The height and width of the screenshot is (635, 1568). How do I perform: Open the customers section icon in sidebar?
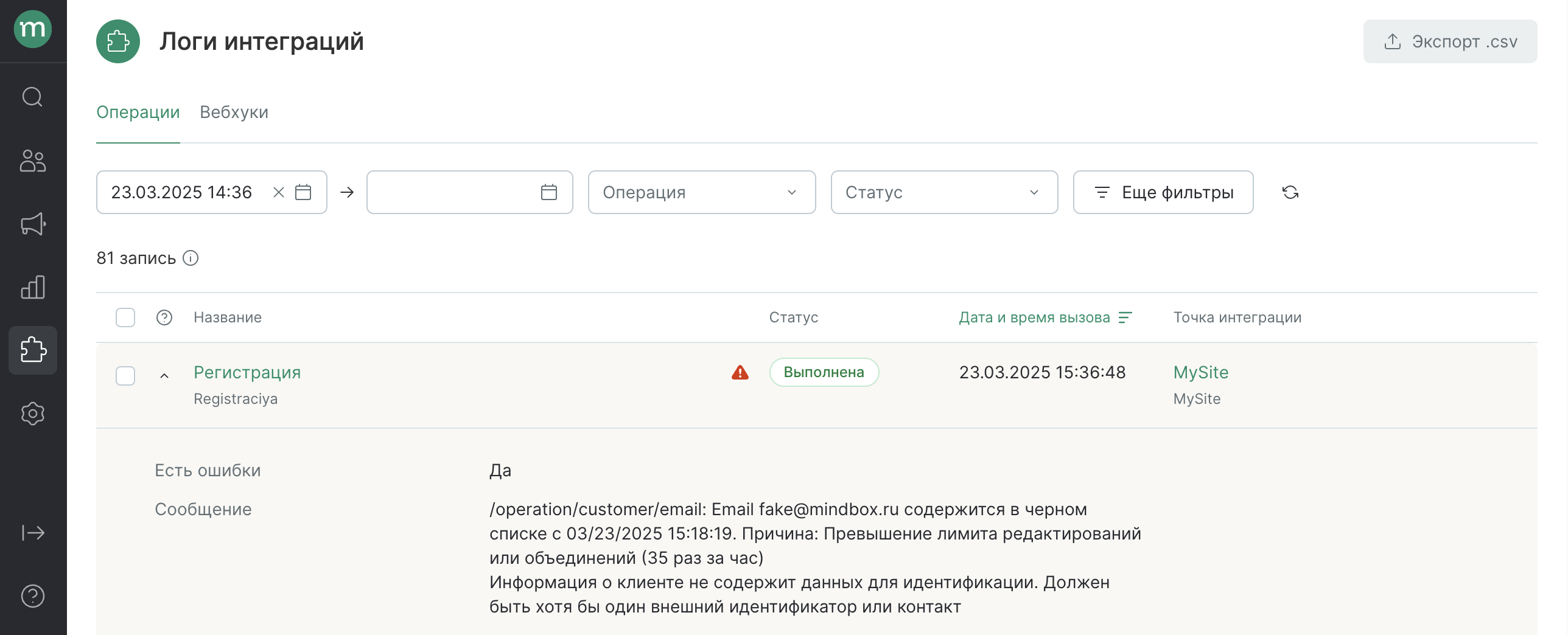tap(33, 161)
